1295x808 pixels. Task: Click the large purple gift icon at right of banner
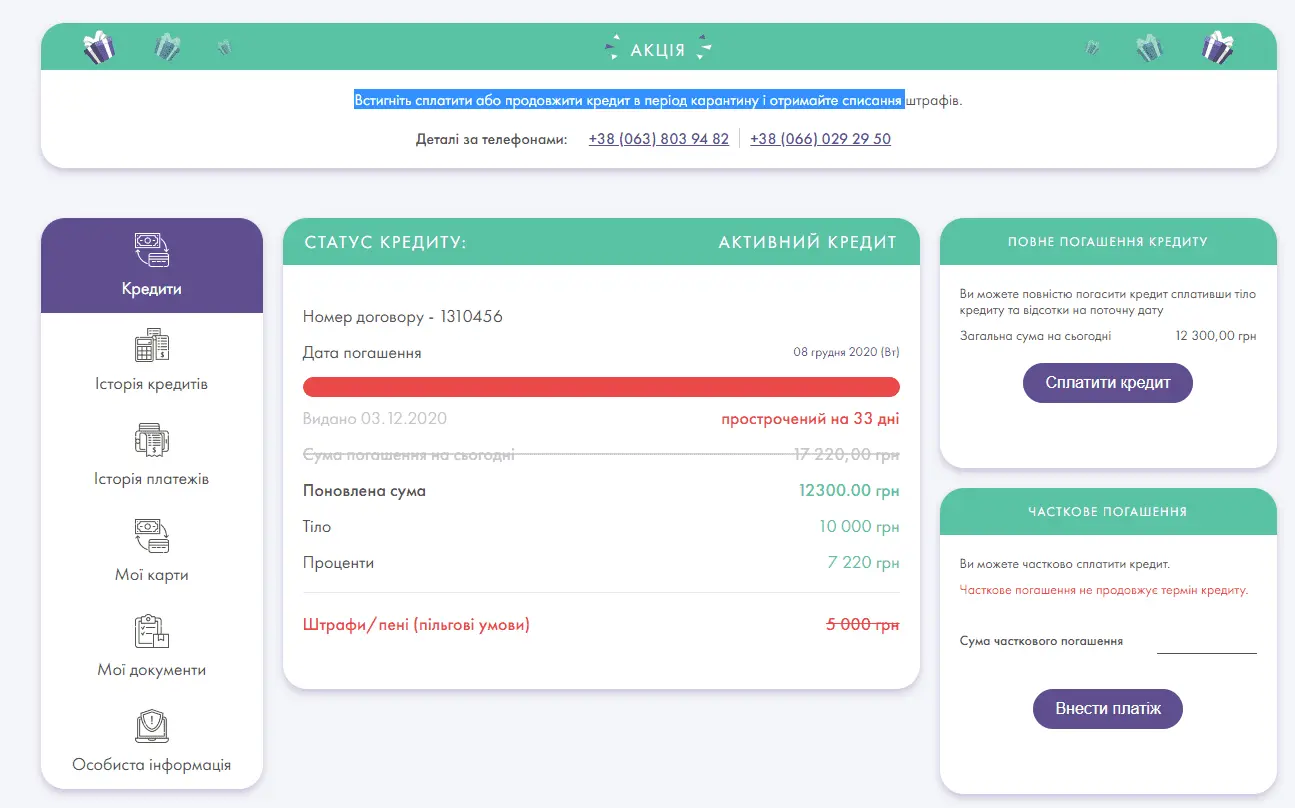[1217, 47]
